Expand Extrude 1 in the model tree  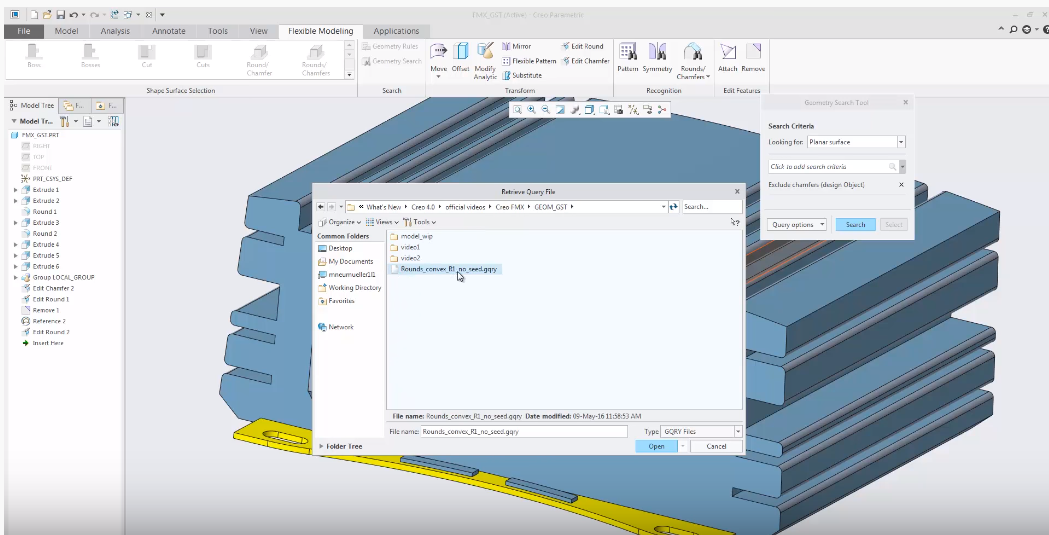[15, 190]
